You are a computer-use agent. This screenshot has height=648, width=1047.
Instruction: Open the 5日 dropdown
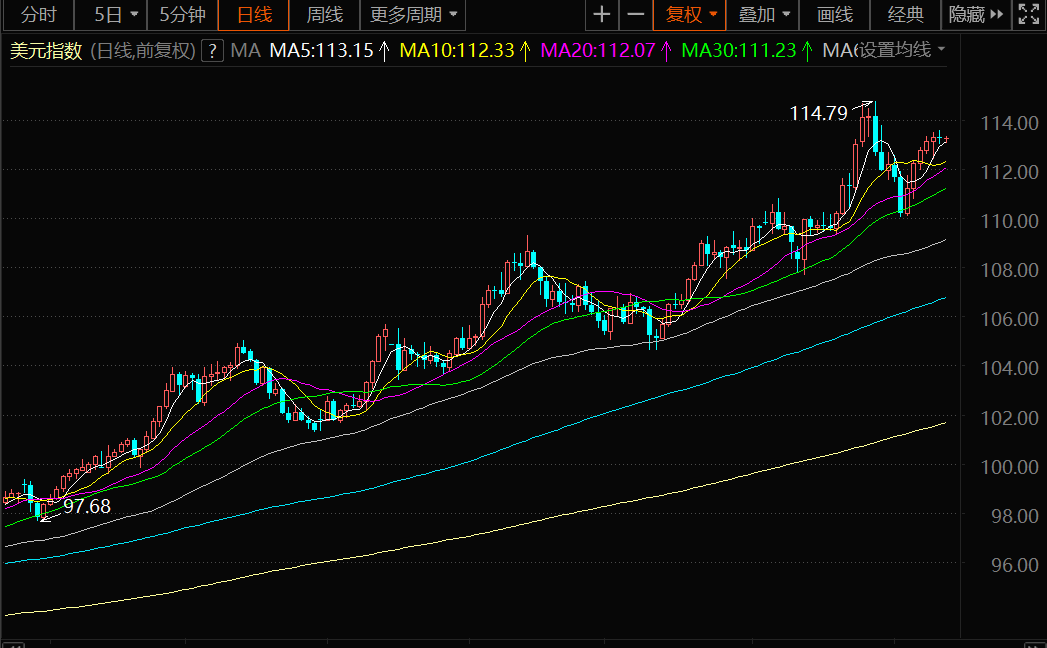click(114, 15)
